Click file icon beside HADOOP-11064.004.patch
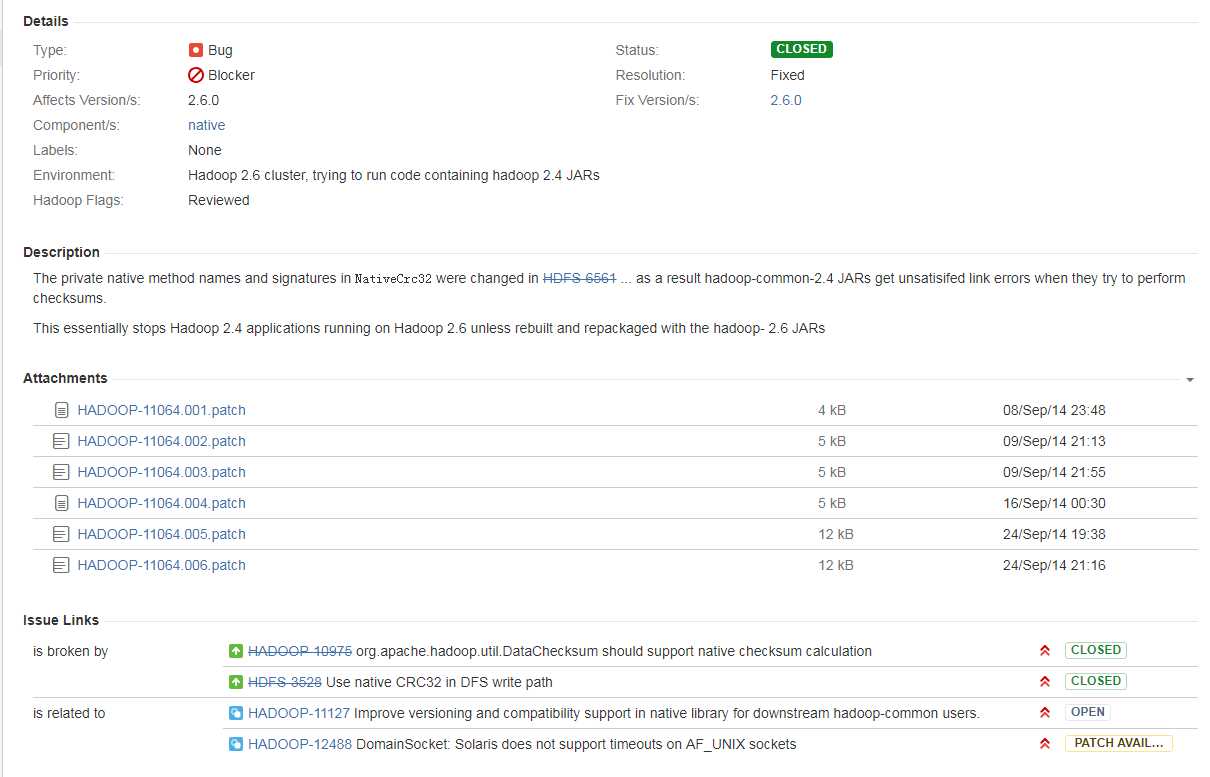Screen dimensions: 1210x777 pyautogui.click(x=61, y=503)
